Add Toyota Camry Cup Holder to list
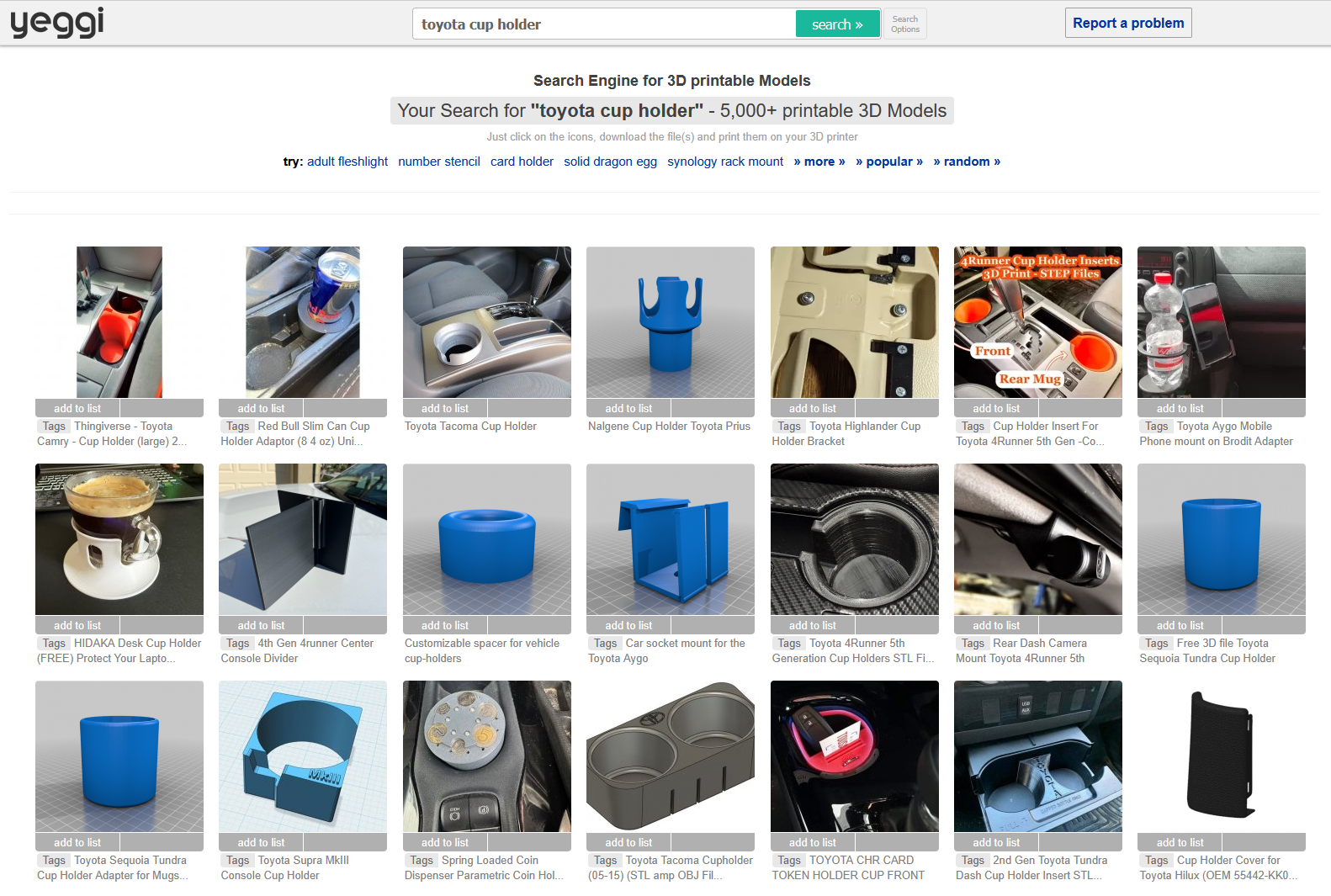 tap(77, 408)
